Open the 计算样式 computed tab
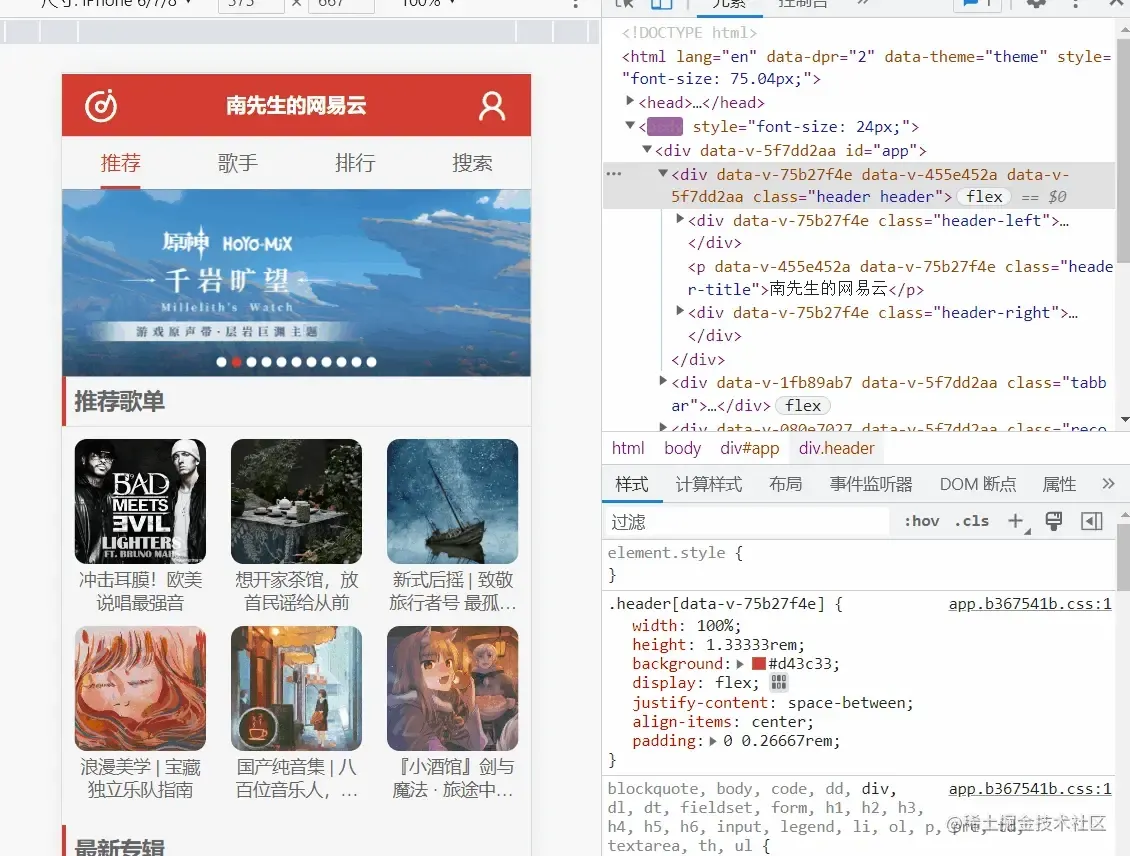This screenshot has width=1130, height=856. 708,484
